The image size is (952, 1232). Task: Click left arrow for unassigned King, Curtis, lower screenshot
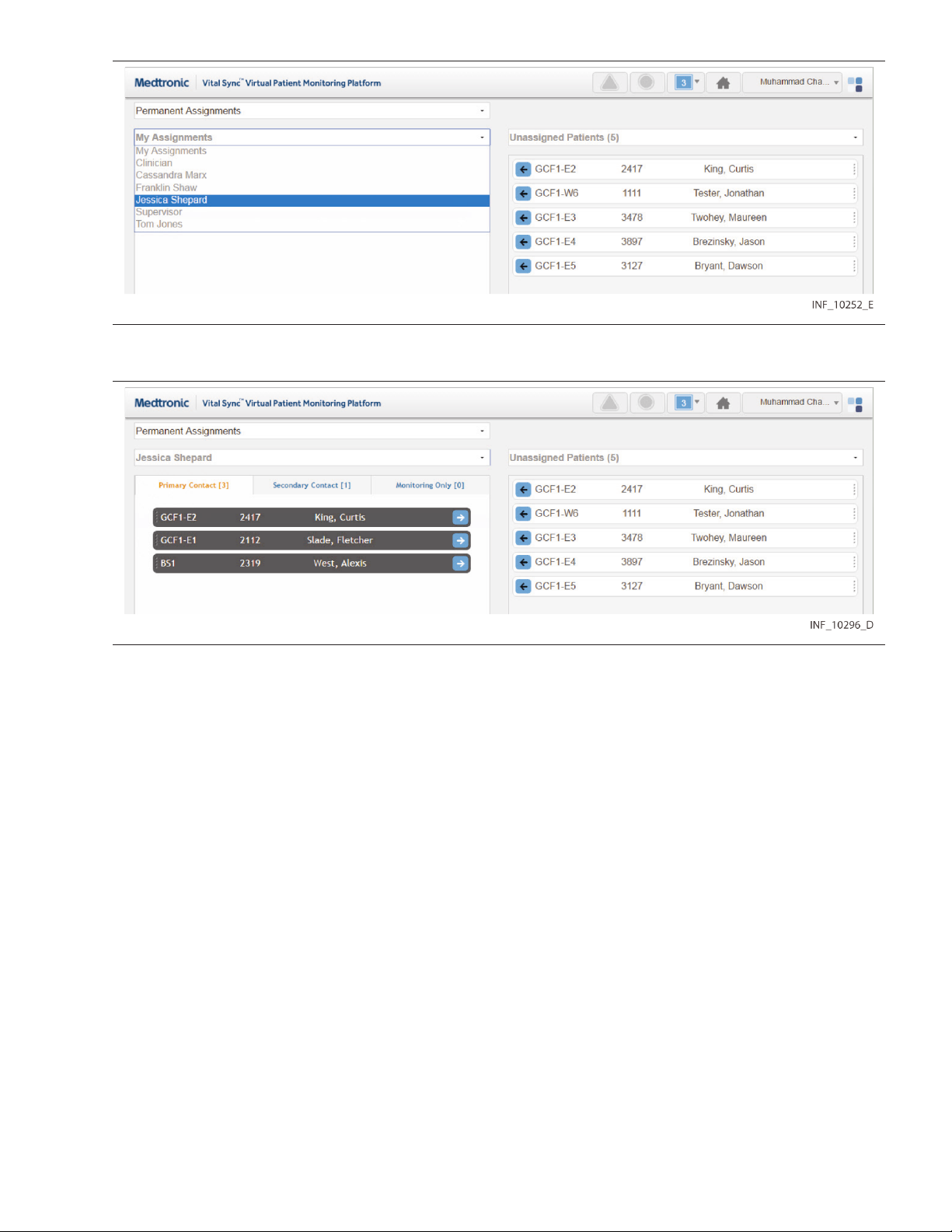[524, 490]
